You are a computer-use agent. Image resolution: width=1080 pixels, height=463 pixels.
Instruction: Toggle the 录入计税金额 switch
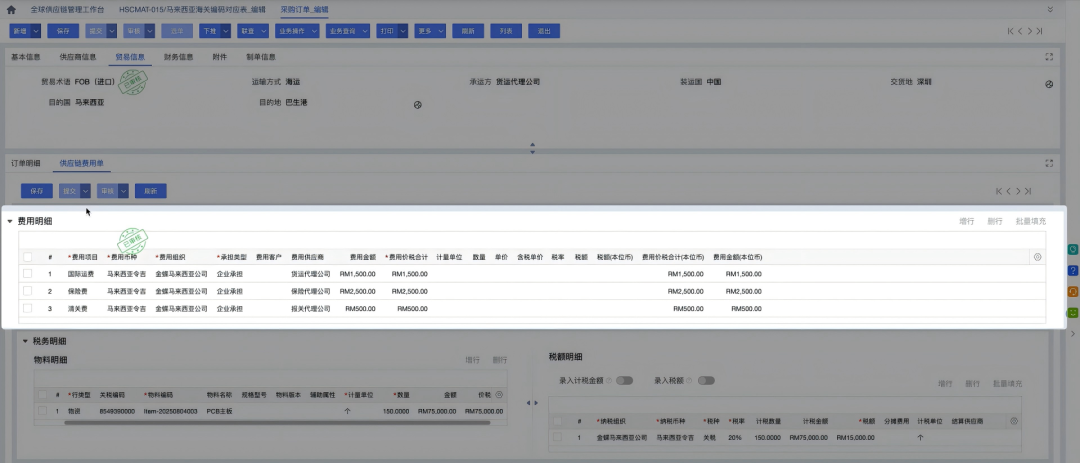(x=625, y=380)
